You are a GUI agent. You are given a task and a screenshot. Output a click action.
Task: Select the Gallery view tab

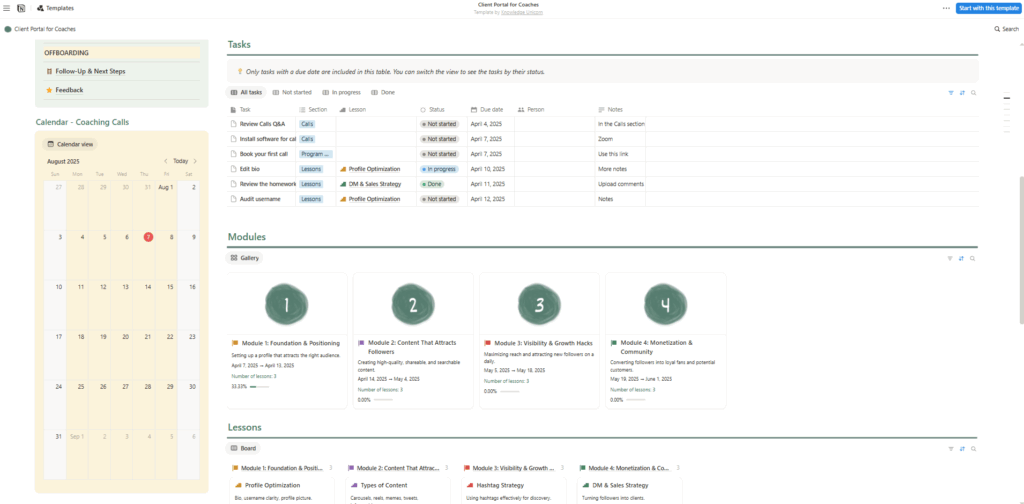click(x=245, y=258)
